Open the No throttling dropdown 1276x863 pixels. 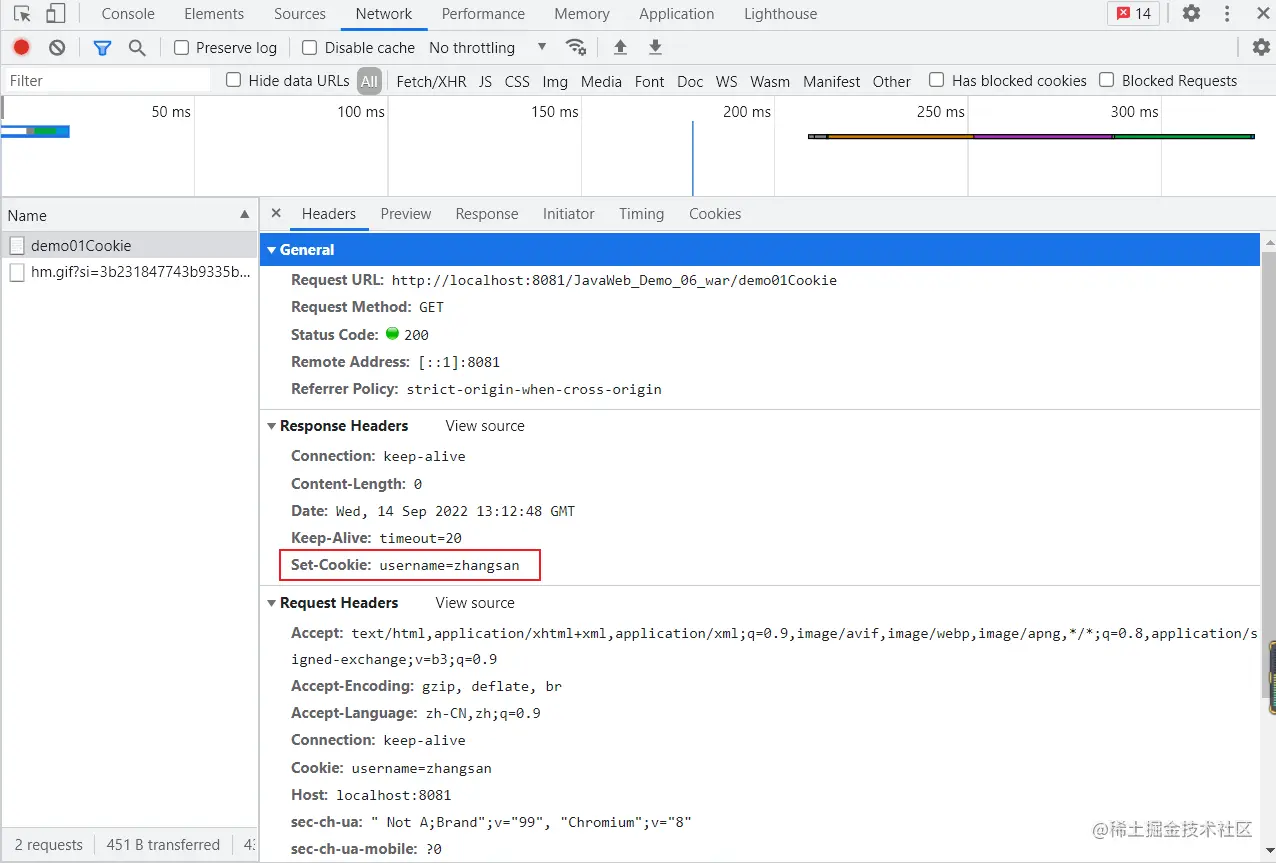point(487,47)
